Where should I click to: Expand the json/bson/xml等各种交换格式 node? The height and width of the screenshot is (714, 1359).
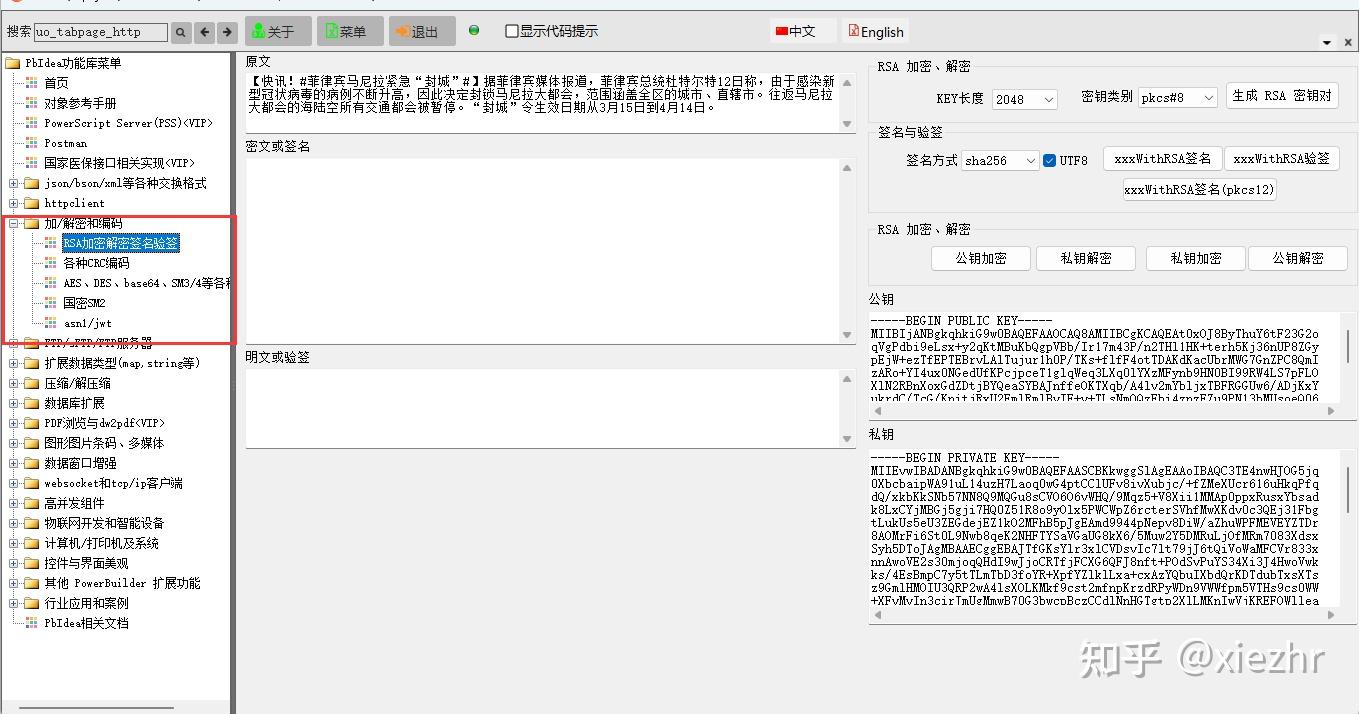click(x=14, y=183)
